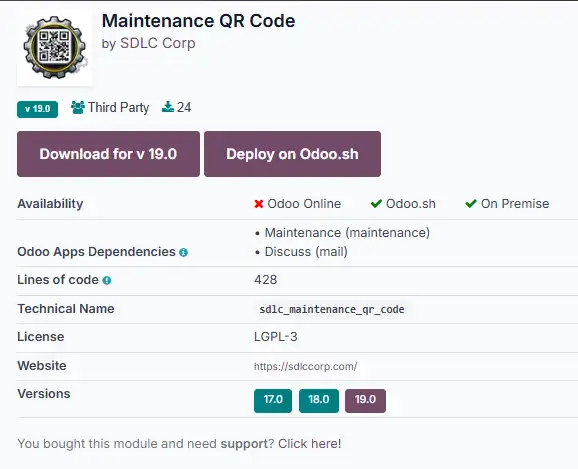Image resolution: width=578 pixels, height=469 pixels.
Task: Select the Discuss (mail) dependency
Action: click(x=306, y=252)
